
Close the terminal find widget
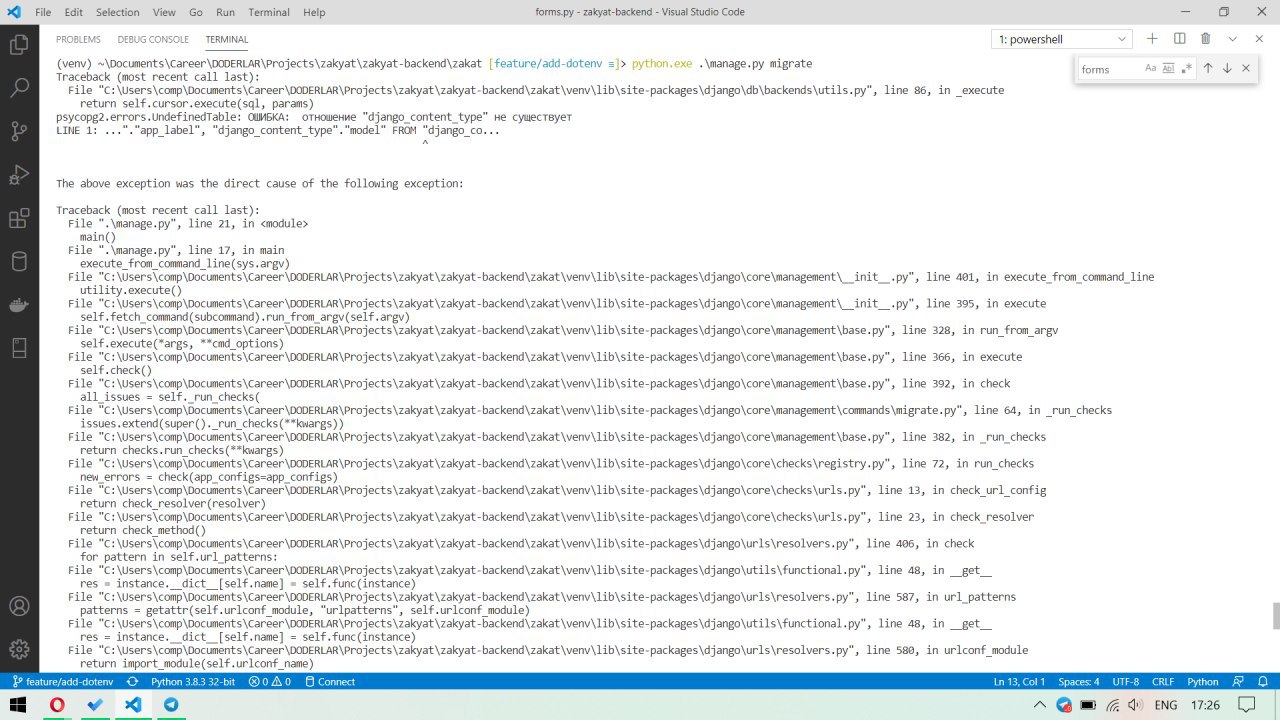1245,69
